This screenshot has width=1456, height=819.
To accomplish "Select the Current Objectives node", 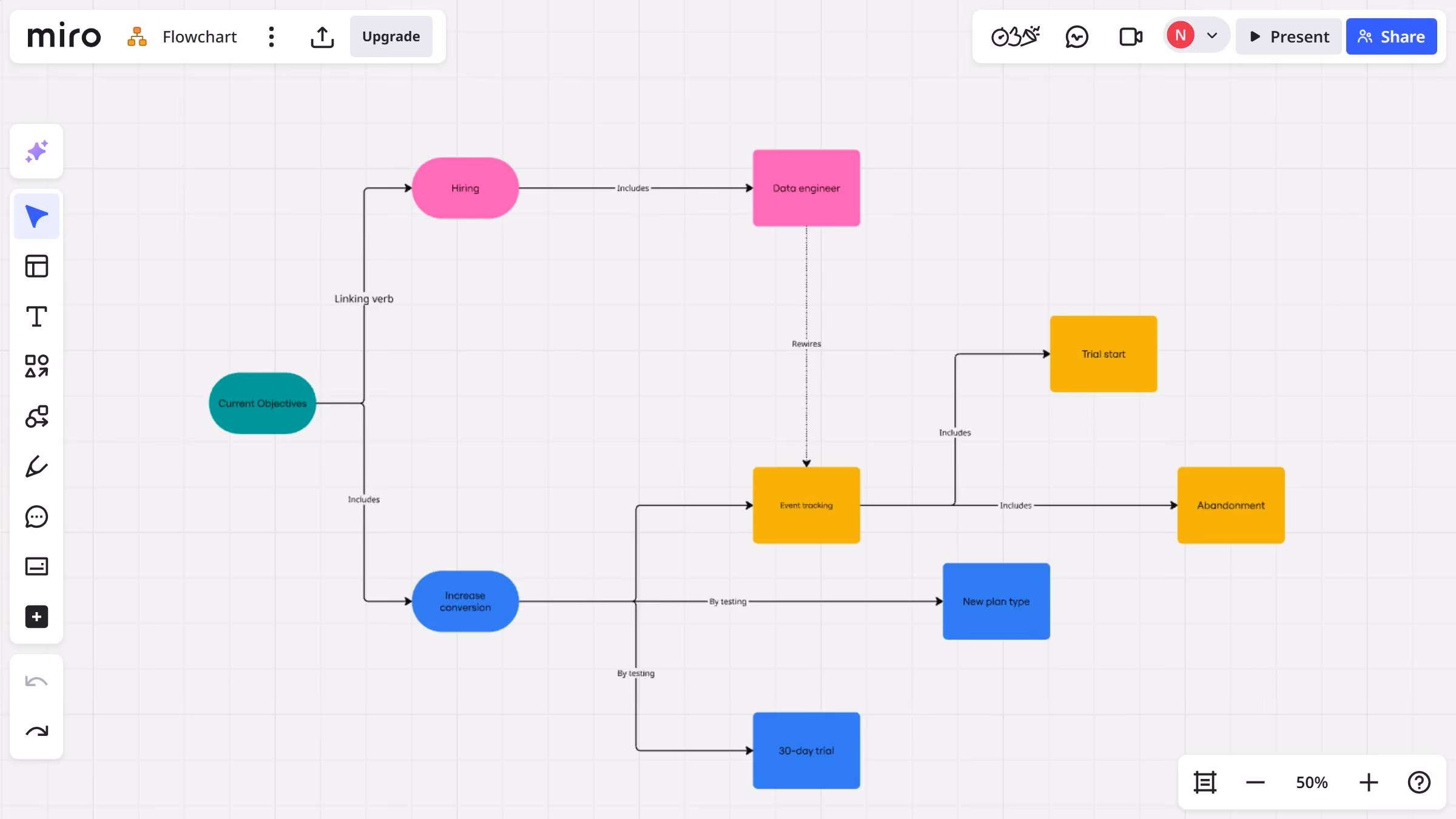I will pyautogui.click(x=262, y=403).
